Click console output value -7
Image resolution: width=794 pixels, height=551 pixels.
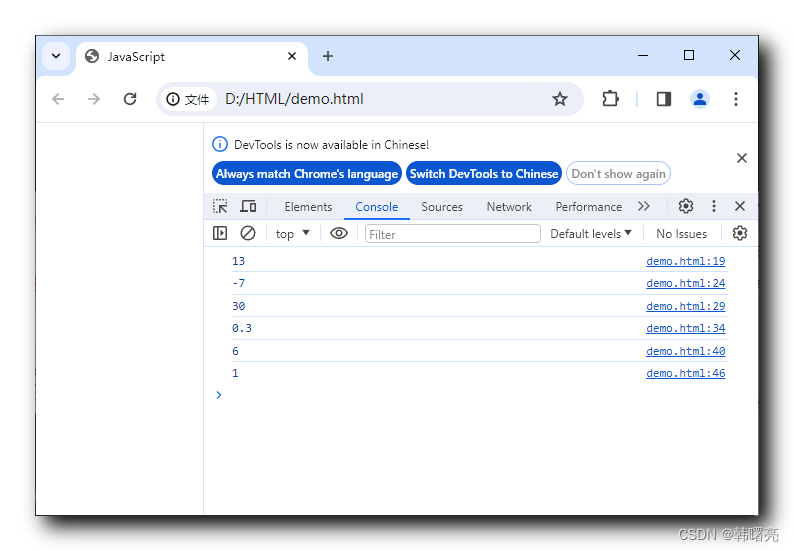coord(238,284)
